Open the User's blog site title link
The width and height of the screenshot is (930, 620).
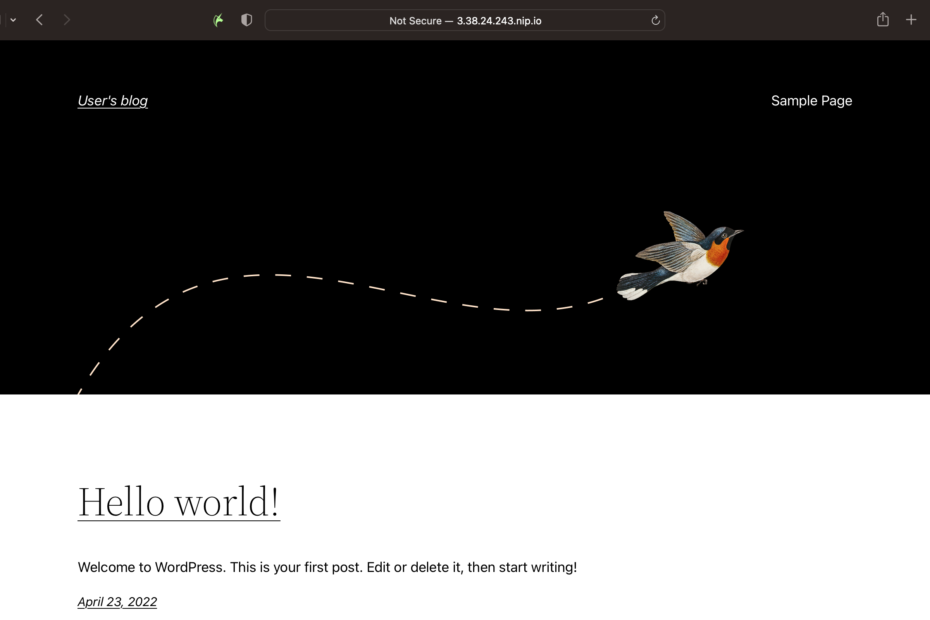coord(113,101)
